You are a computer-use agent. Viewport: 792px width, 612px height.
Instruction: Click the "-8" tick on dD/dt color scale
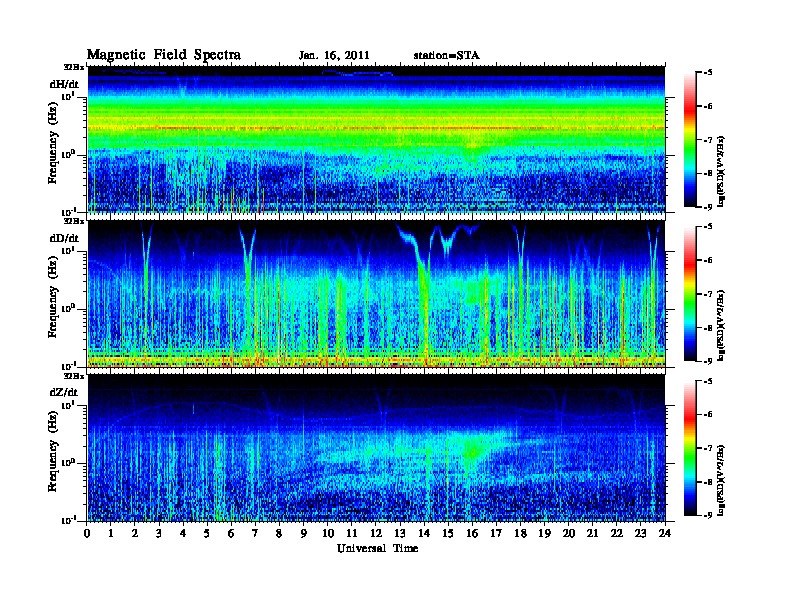[x=707, y=327]
